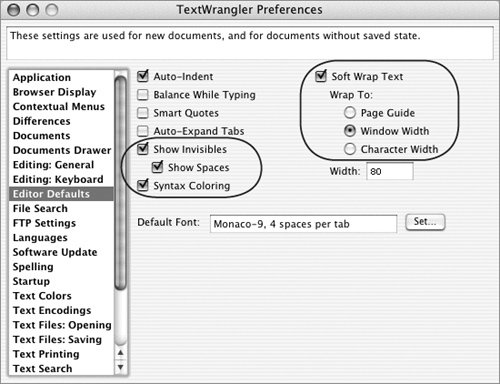Turn on Smart Quotes option
Screen dimensions: 500x384
pyautogui.click(x=143, y=113)
